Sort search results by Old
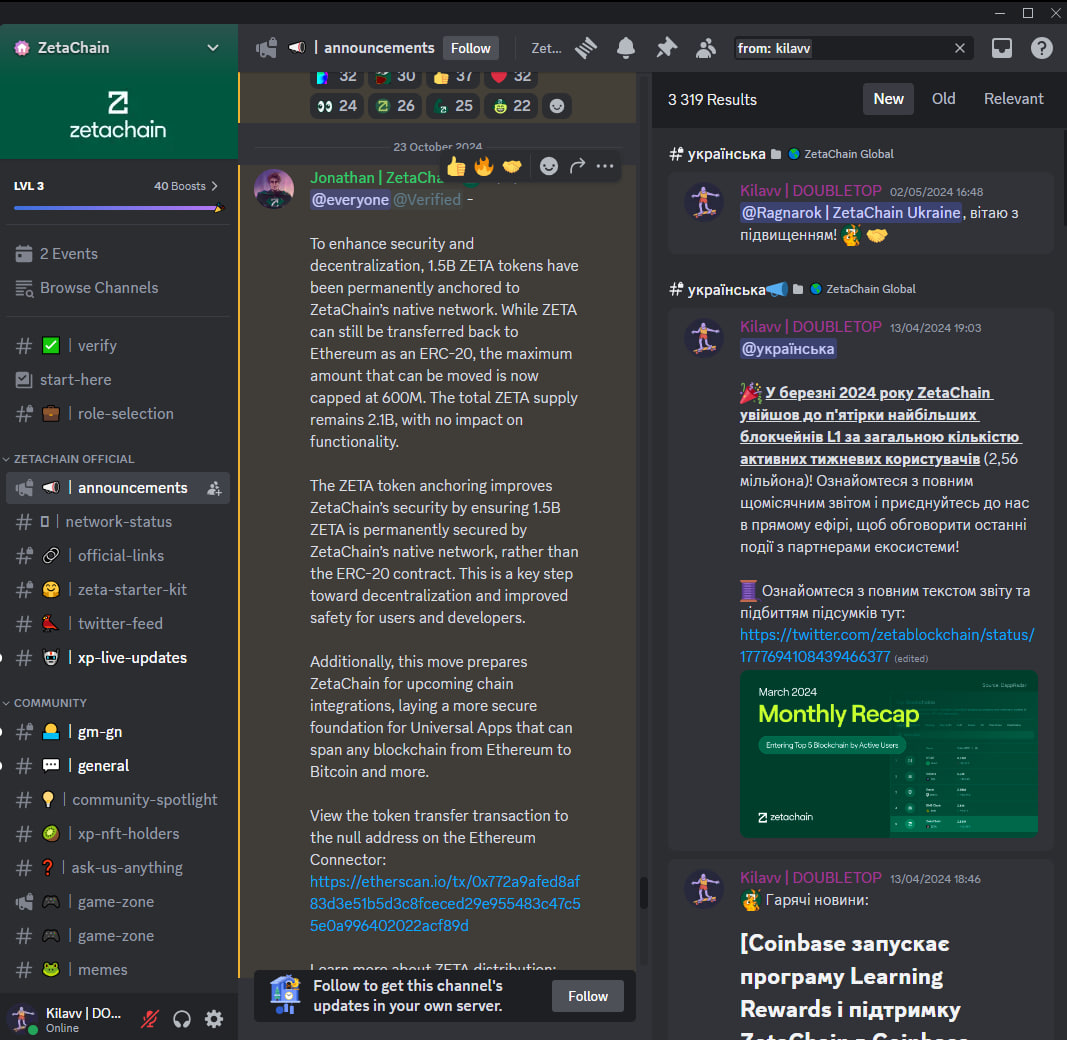1067x1040 pixels. [943, 99]
